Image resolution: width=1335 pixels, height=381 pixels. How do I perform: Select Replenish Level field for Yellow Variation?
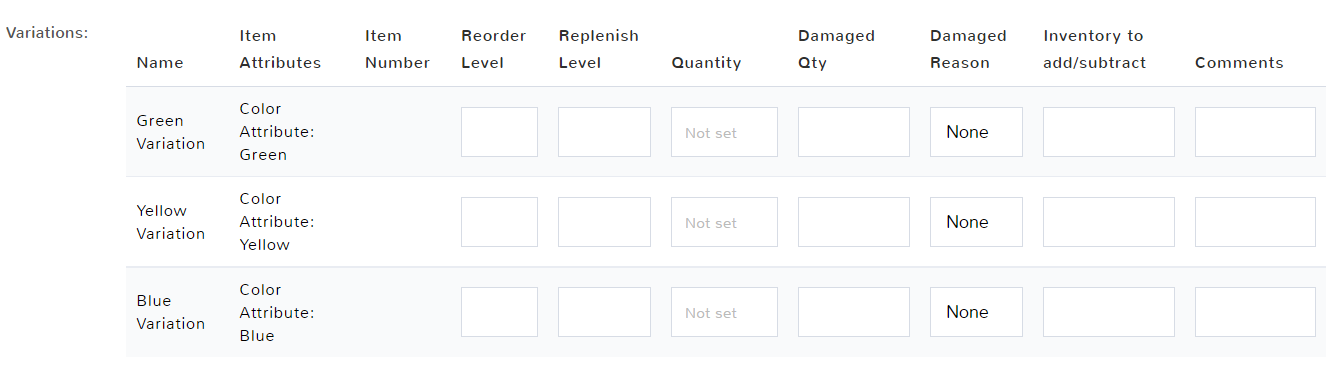click(604, 222)
